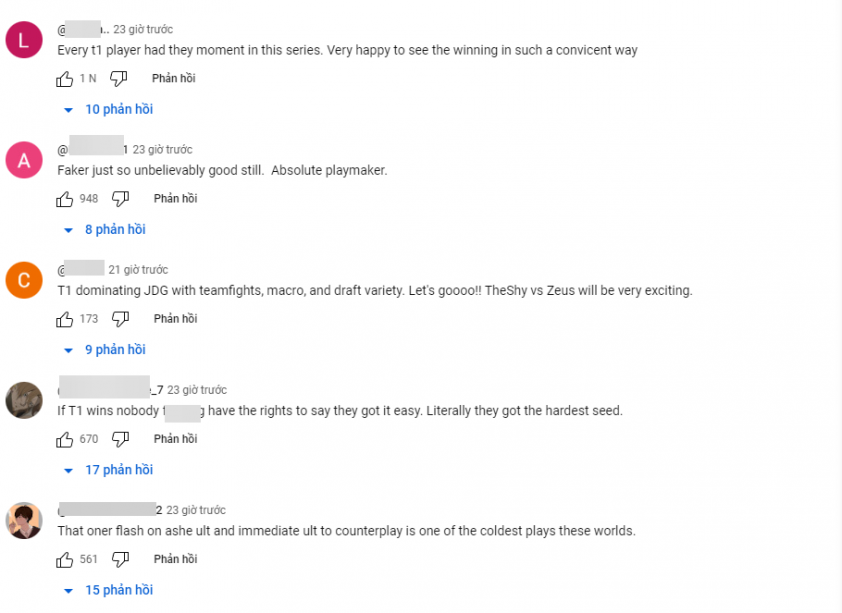Open the pink L avatar profile

point(24,40)
